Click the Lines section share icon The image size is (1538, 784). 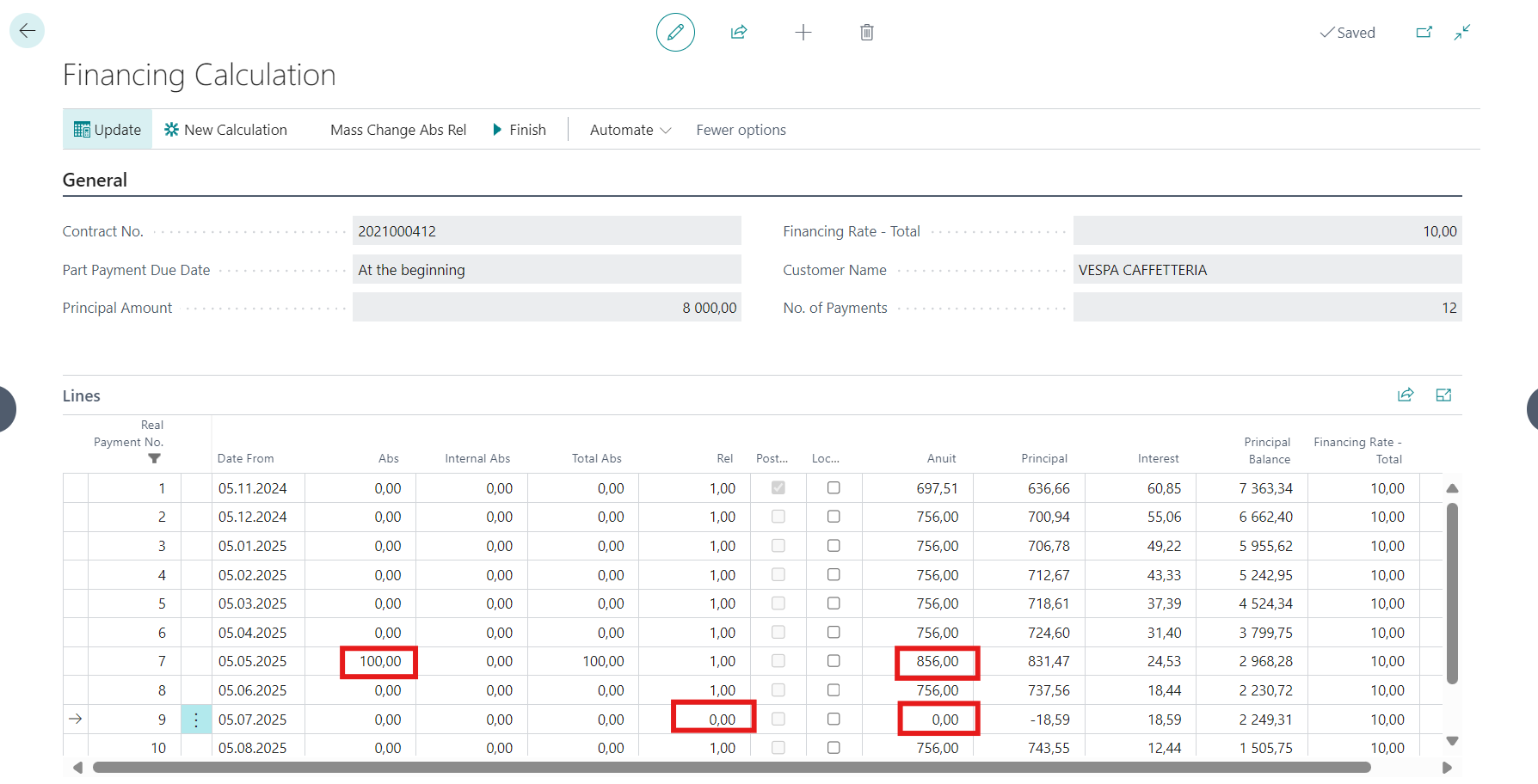1406,395
